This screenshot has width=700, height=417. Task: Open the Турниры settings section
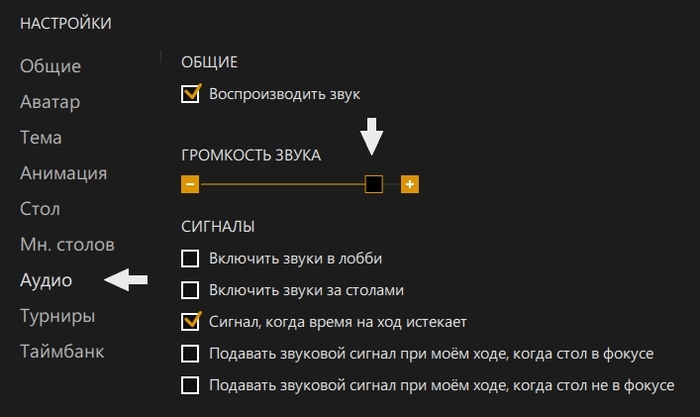(58, 316)
